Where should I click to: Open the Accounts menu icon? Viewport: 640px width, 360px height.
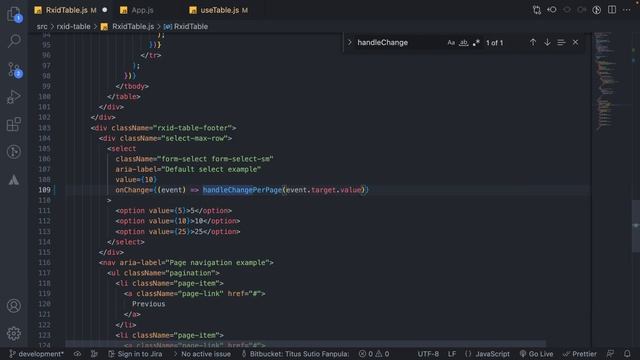point(14,306)
